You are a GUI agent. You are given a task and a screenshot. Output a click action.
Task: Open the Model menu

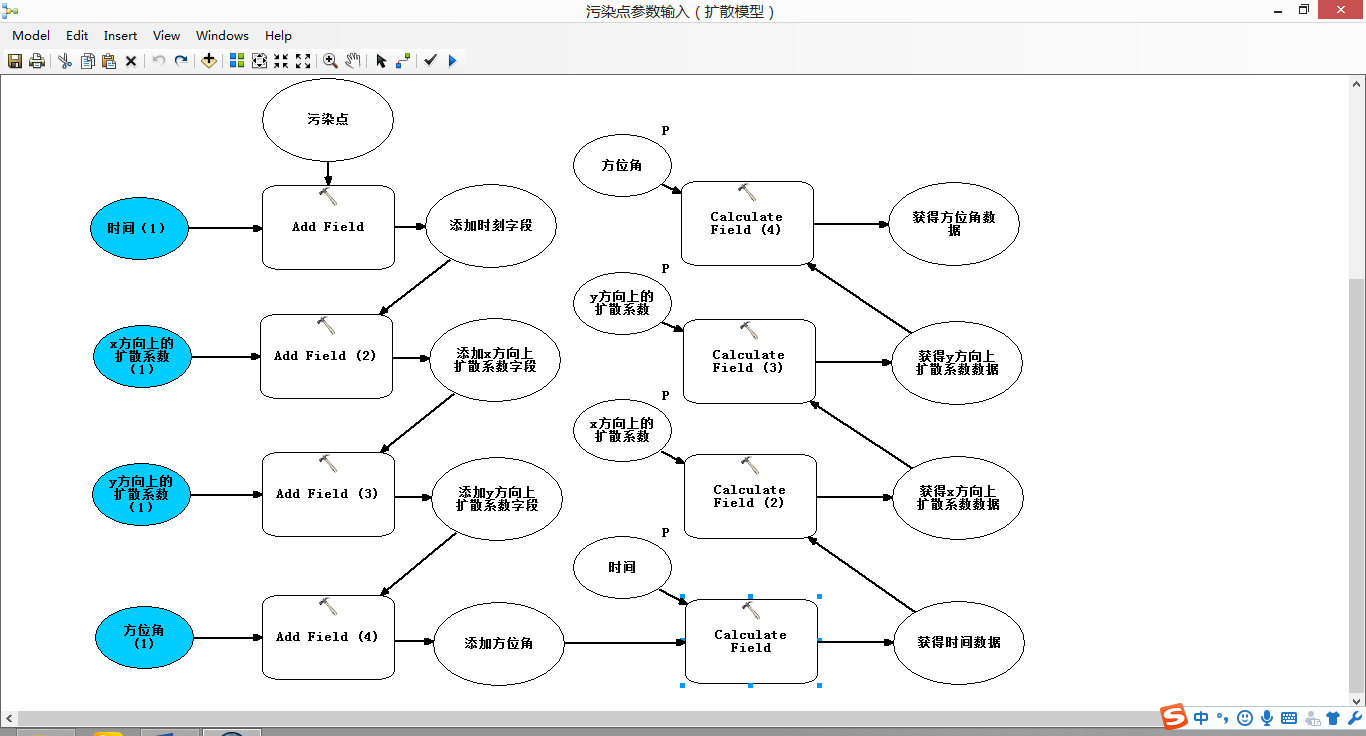[31, 35]
